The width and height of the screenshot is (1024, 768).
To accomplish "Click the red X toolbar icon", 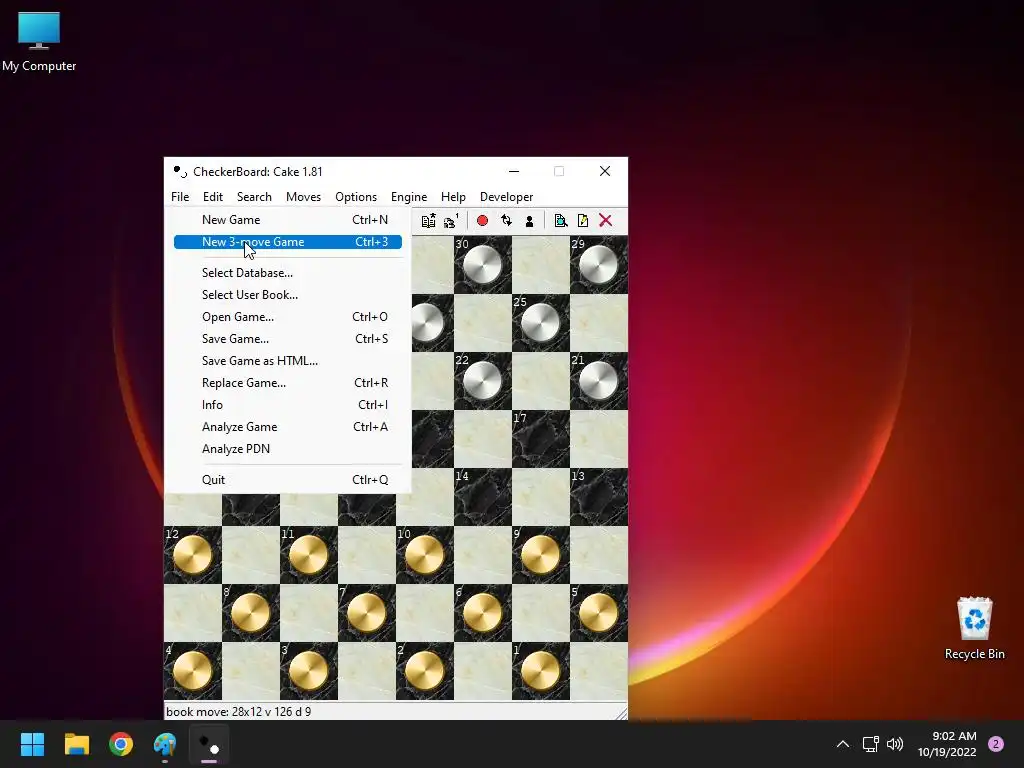I will [605, 221].
